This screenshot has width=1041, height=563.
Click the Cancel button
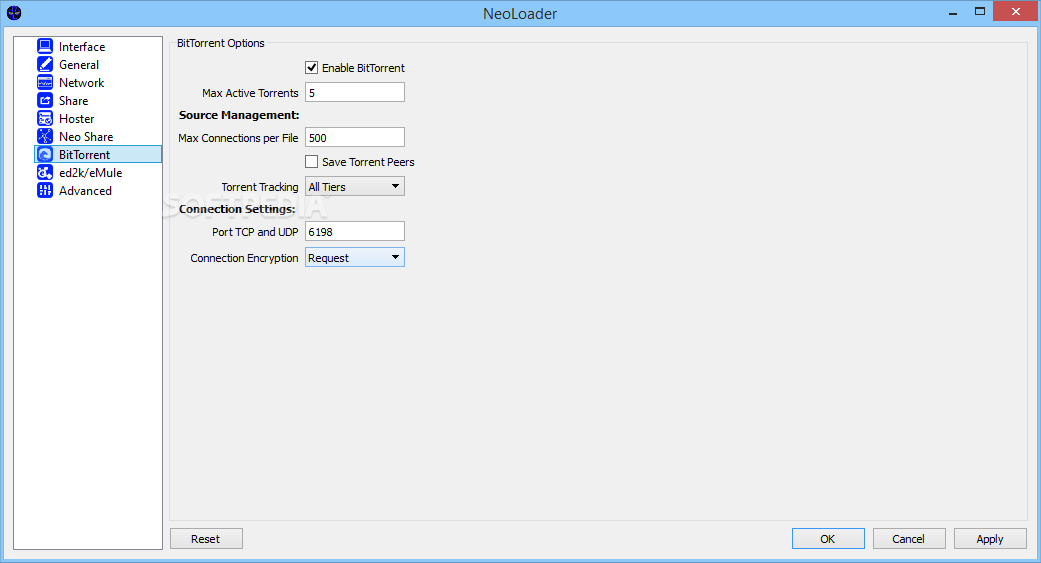[909, 538]
